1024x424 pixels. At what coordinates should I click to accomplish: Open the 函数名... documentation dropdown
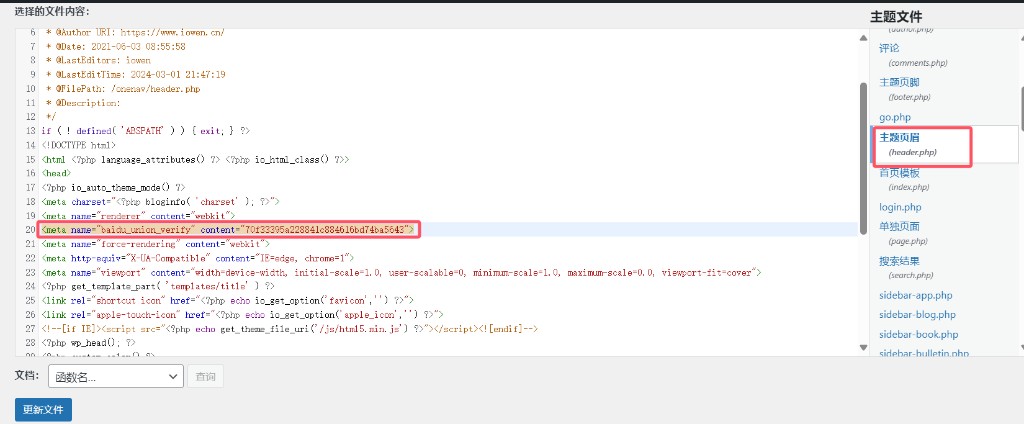pos(116,376)
